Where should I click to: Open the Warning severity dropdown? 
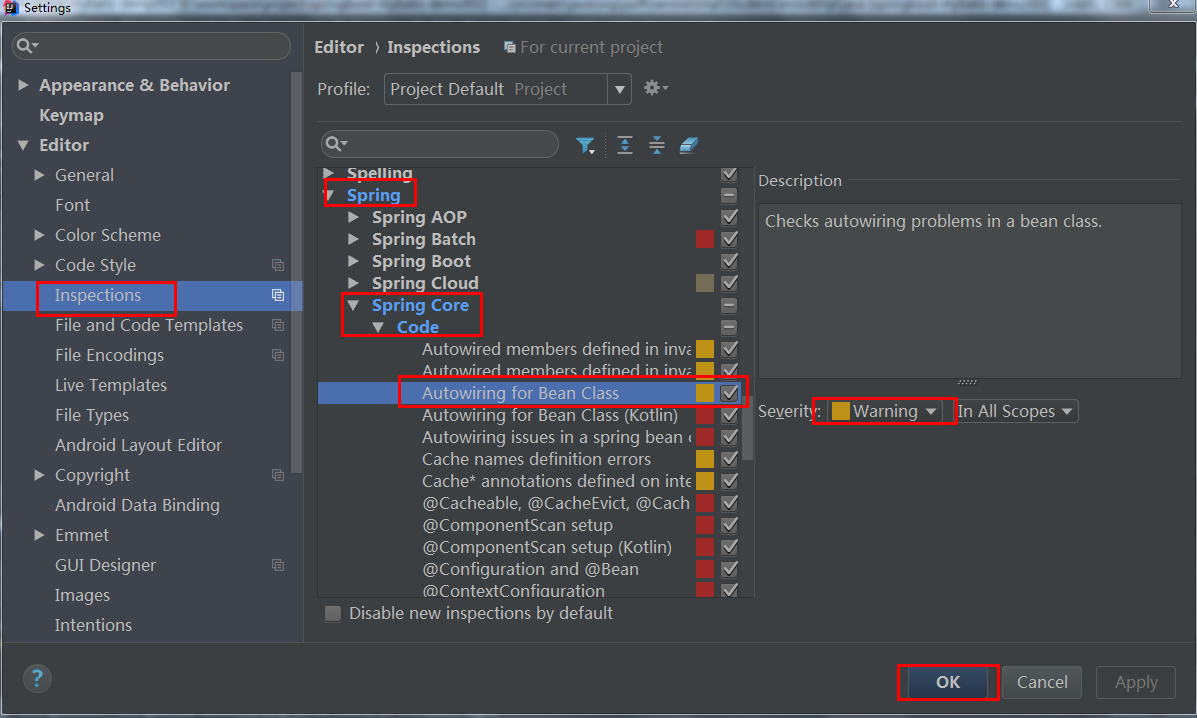(884, 411)
